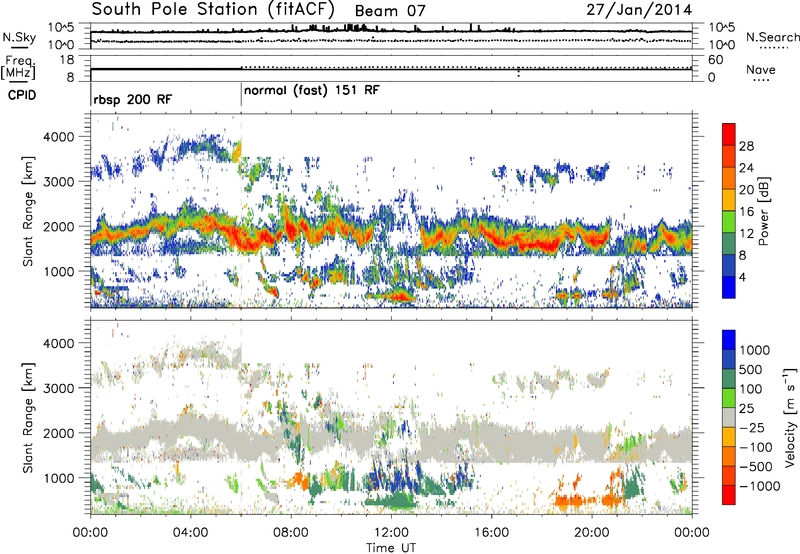Screen dimensions: 800x554
Task: Click the '10^5' label on the right N.Search axis
Action: click(722, 27)
